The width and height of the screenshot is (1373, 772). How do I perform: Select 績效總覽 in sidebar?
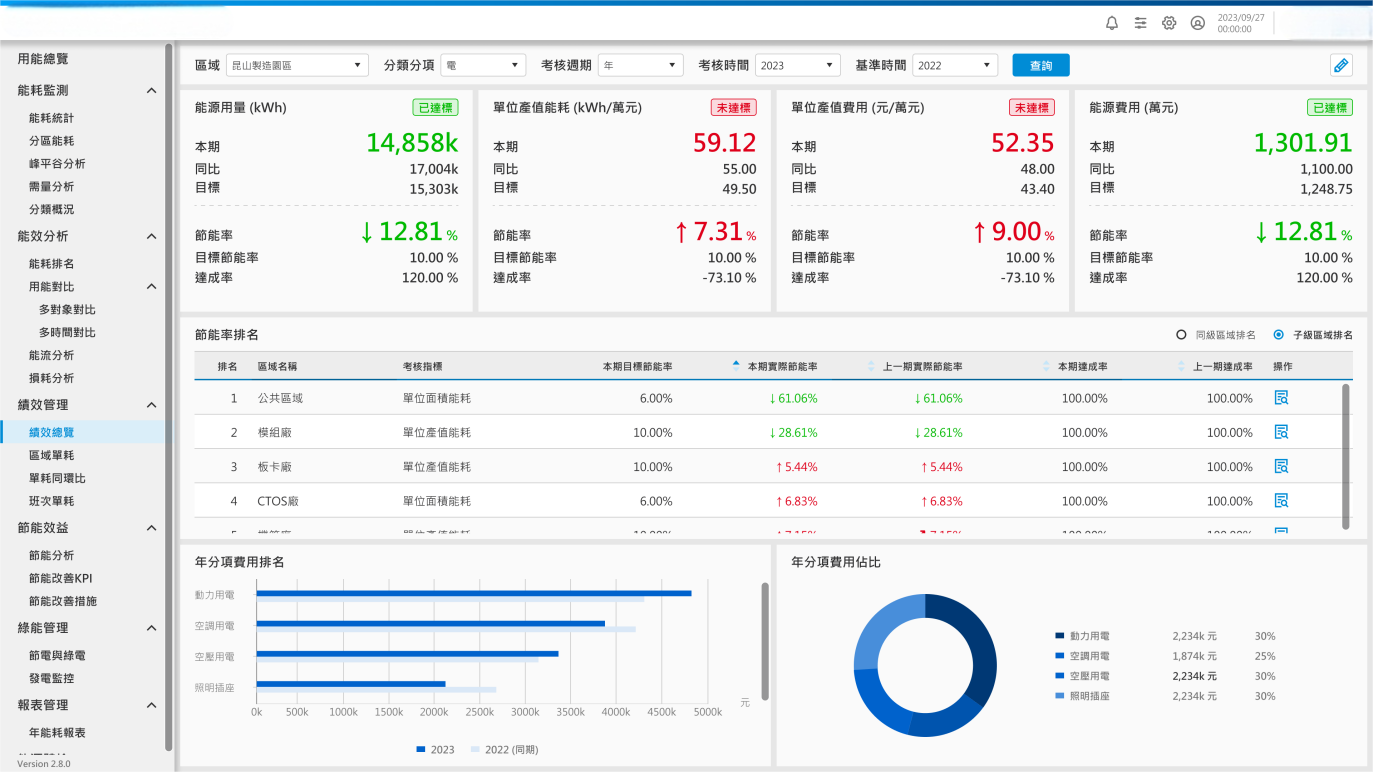[51, 433]
